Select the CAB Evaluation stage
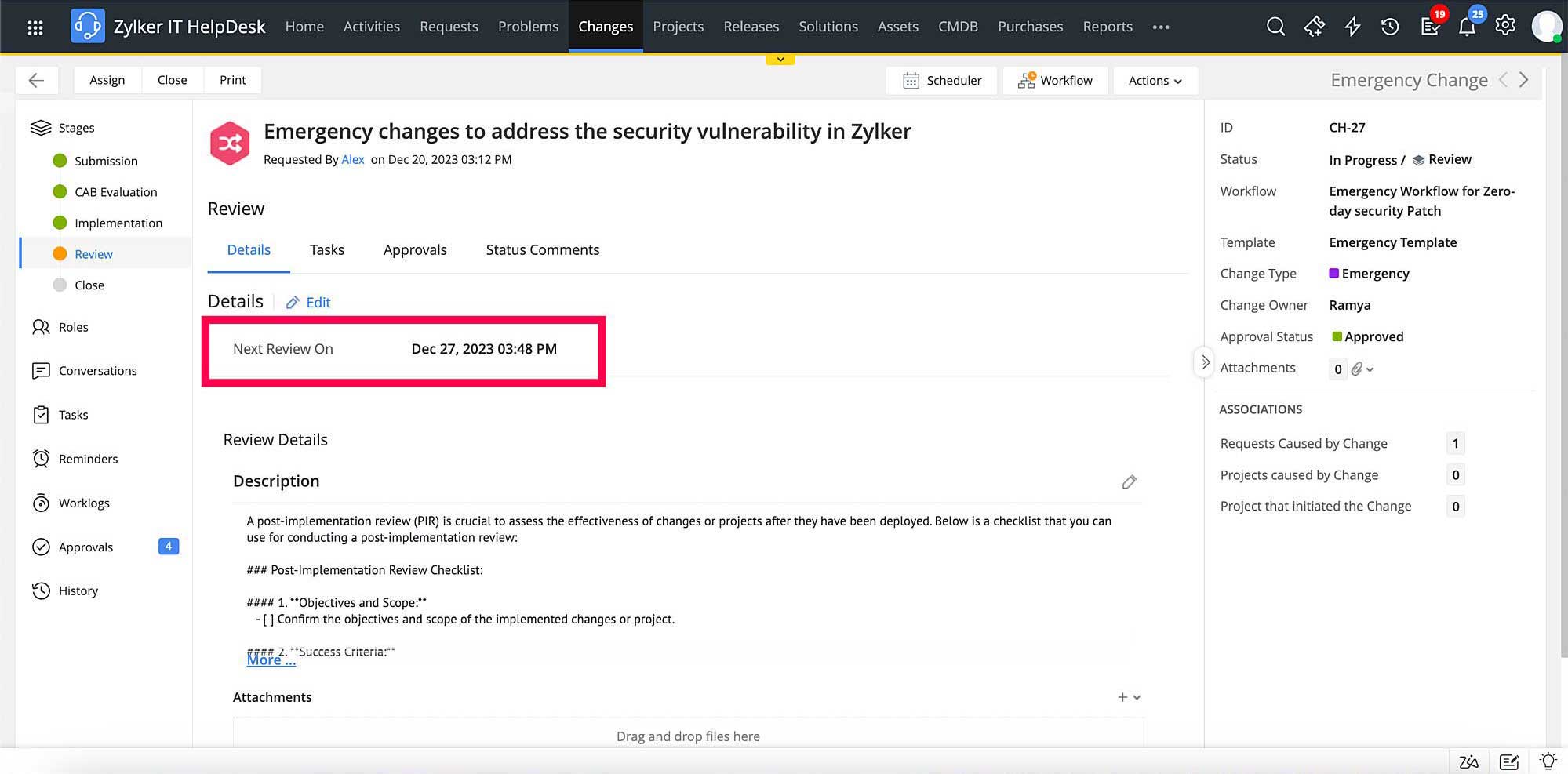 coord(115,192)
